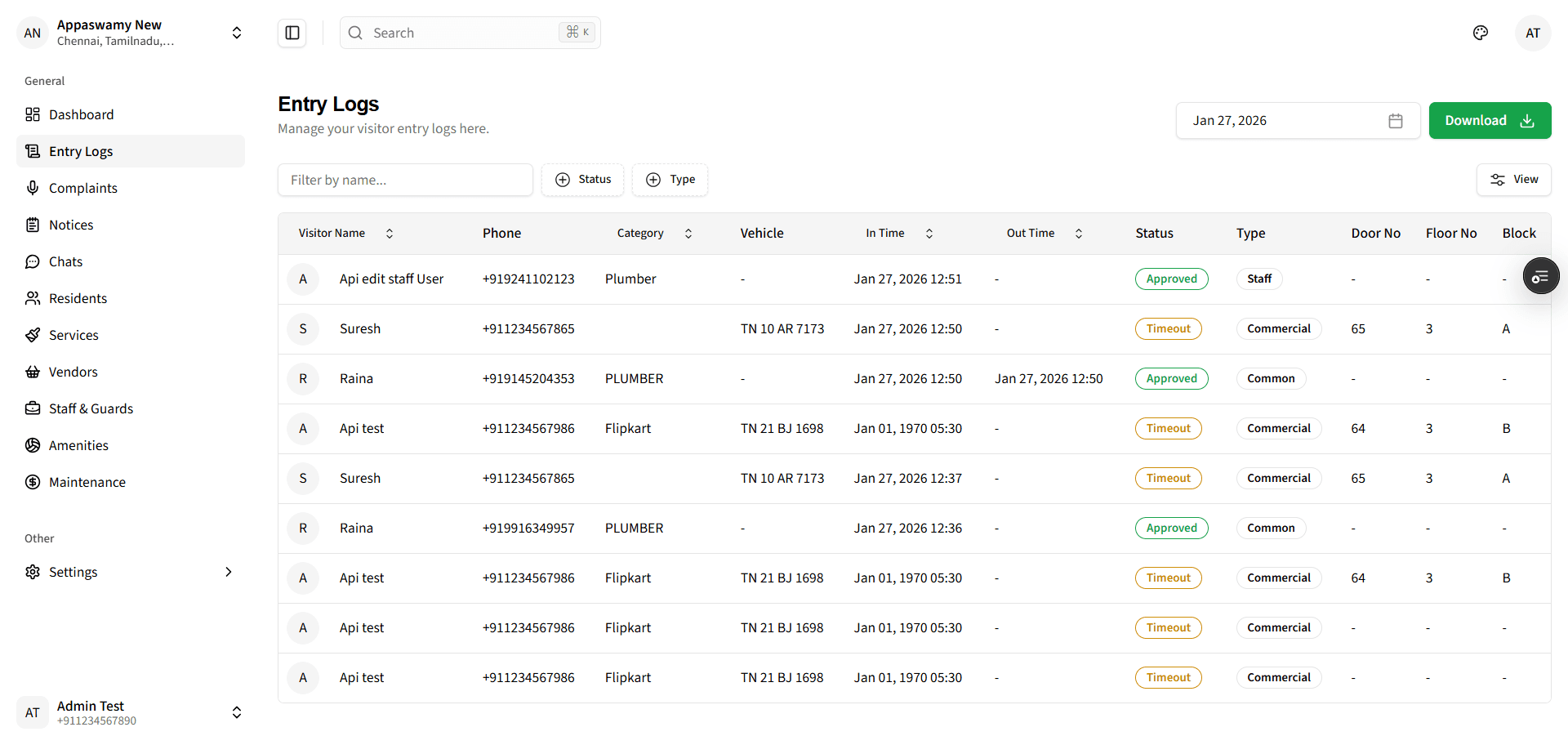Switch to the Entry Logs section

tap(80, 151)
